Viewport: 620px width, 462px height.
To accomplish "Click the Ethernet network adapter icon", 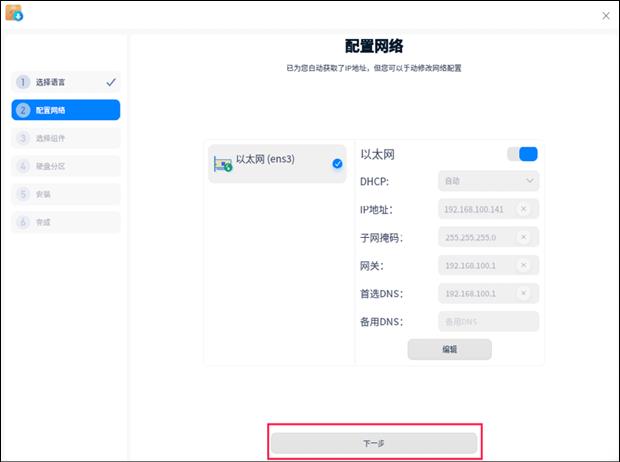I will [222, 163].
